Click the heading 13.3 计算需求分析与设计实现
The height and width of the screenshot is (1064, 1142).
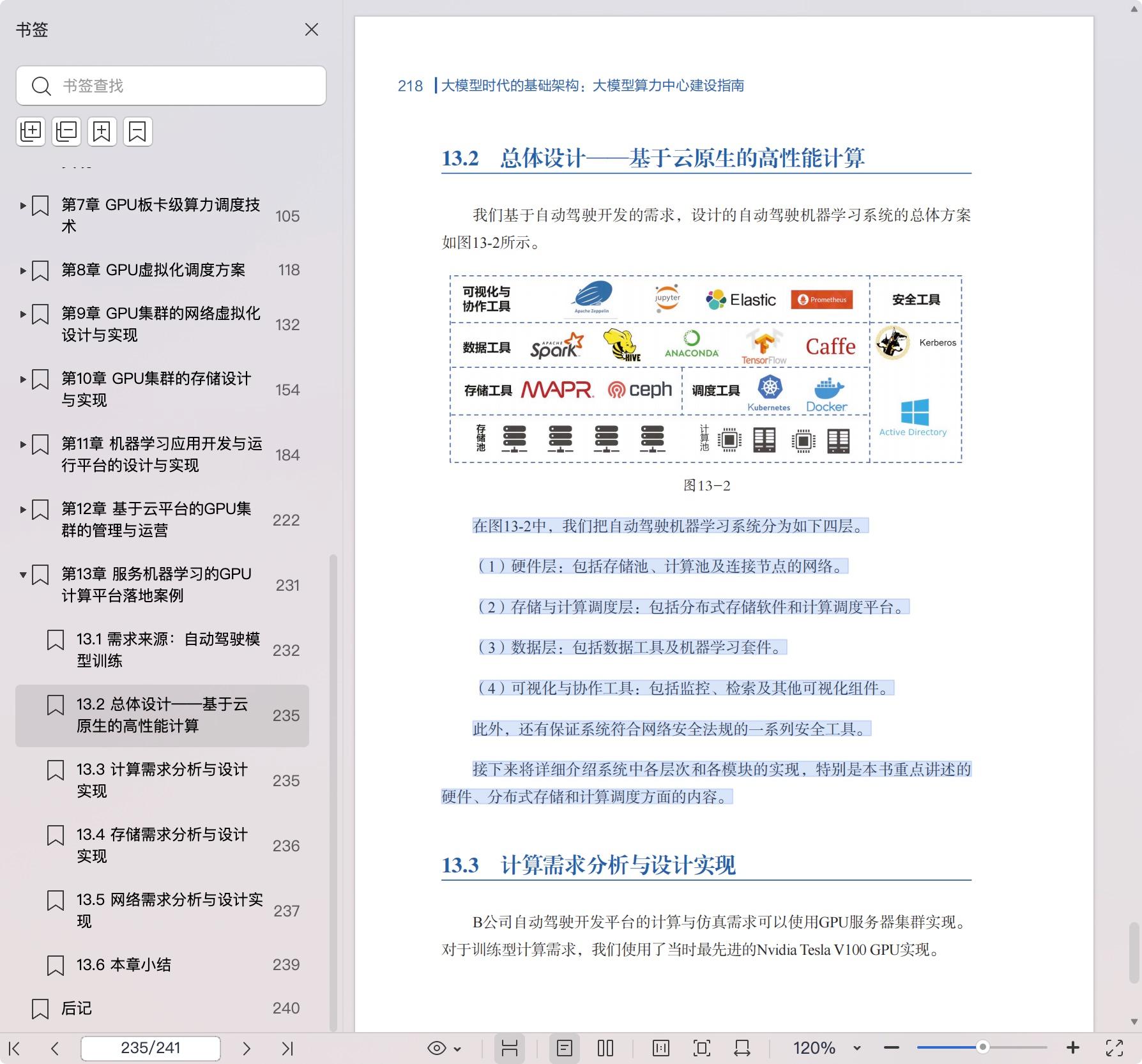(x=588, y=865)
